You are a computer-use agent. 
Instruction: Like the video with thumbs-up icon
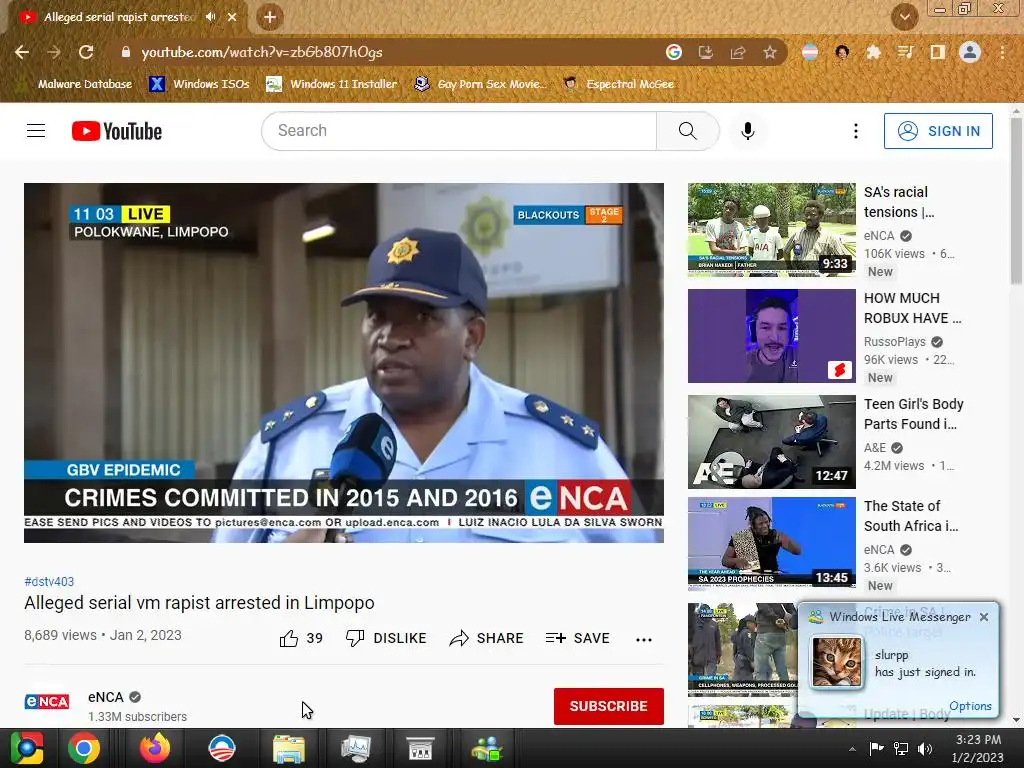click(289, 638)
